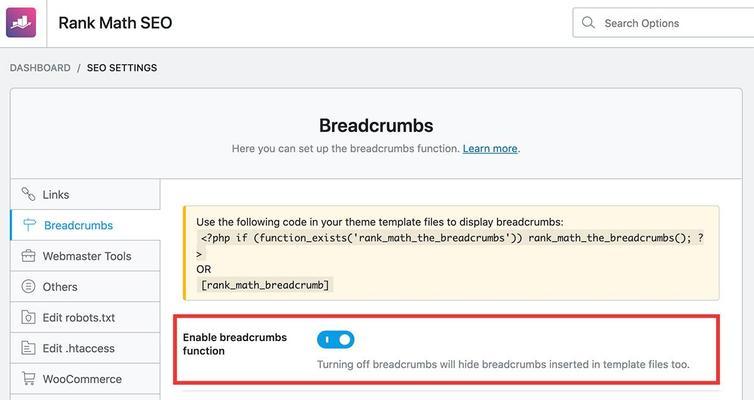Click the WooCommerce cart icon

click(28, 379)
